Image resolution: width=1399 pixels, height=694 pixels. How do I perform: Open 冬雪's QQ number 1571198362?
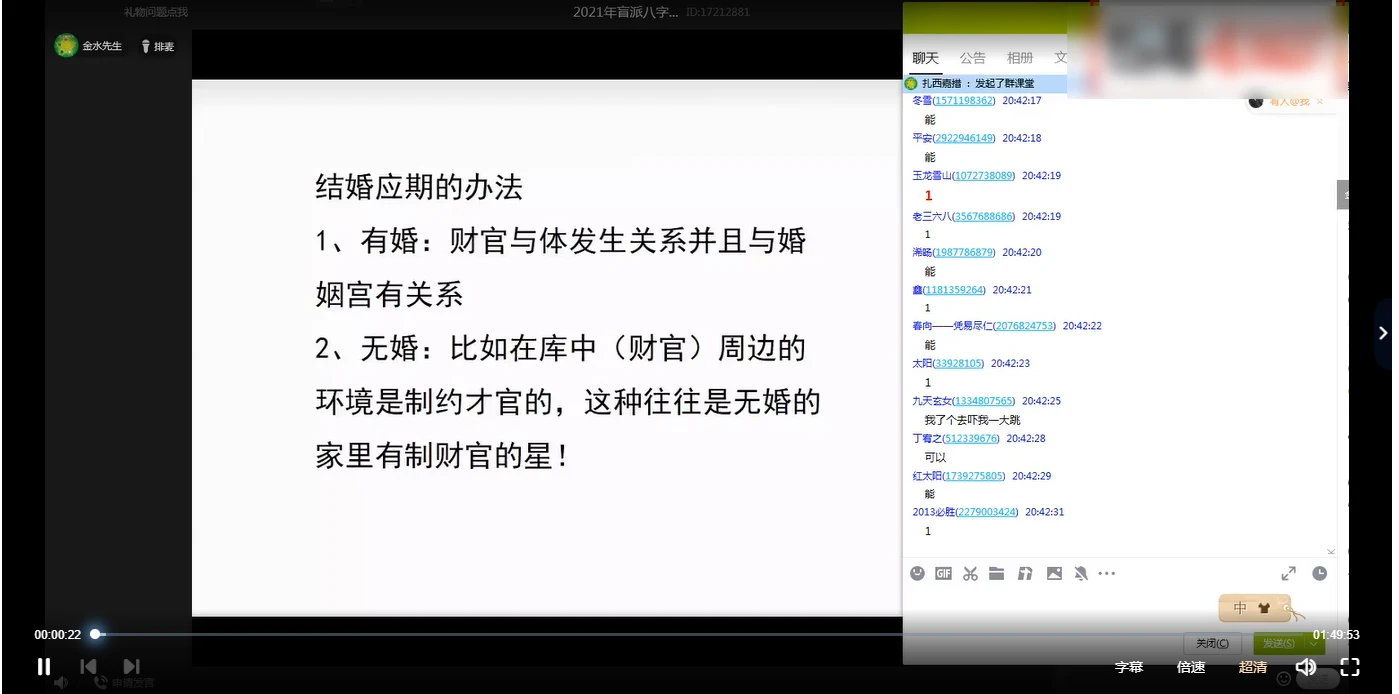click(x=964, y=101)
